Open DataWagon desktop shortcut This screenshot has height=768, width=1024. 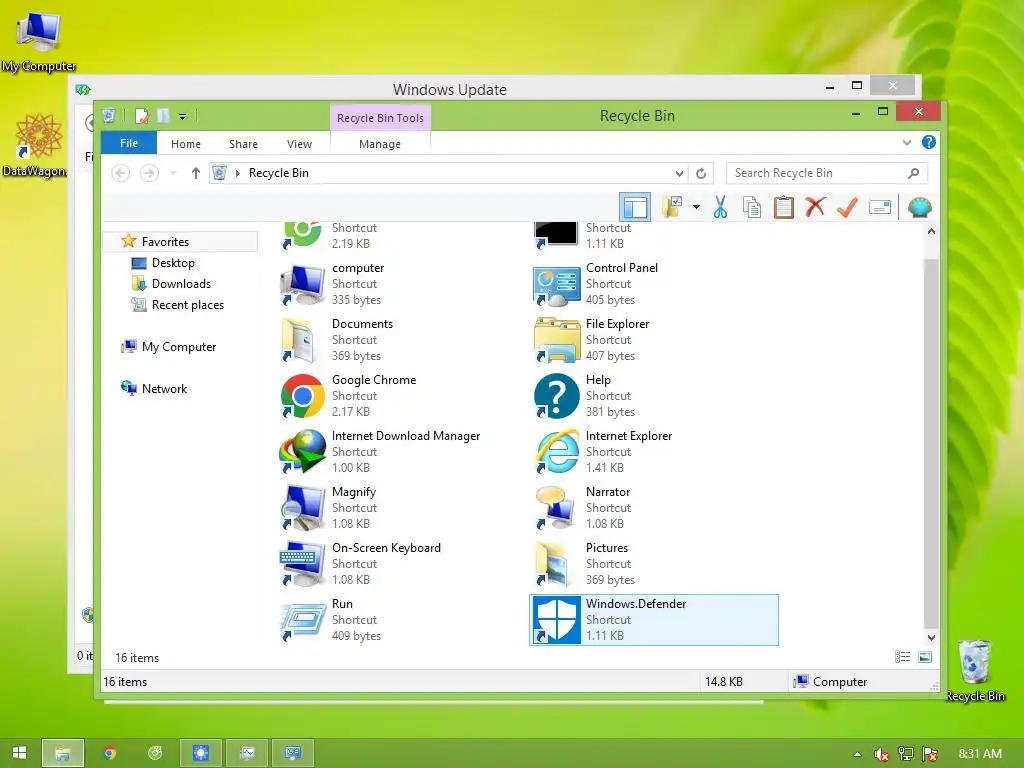(x=35, y=145)
